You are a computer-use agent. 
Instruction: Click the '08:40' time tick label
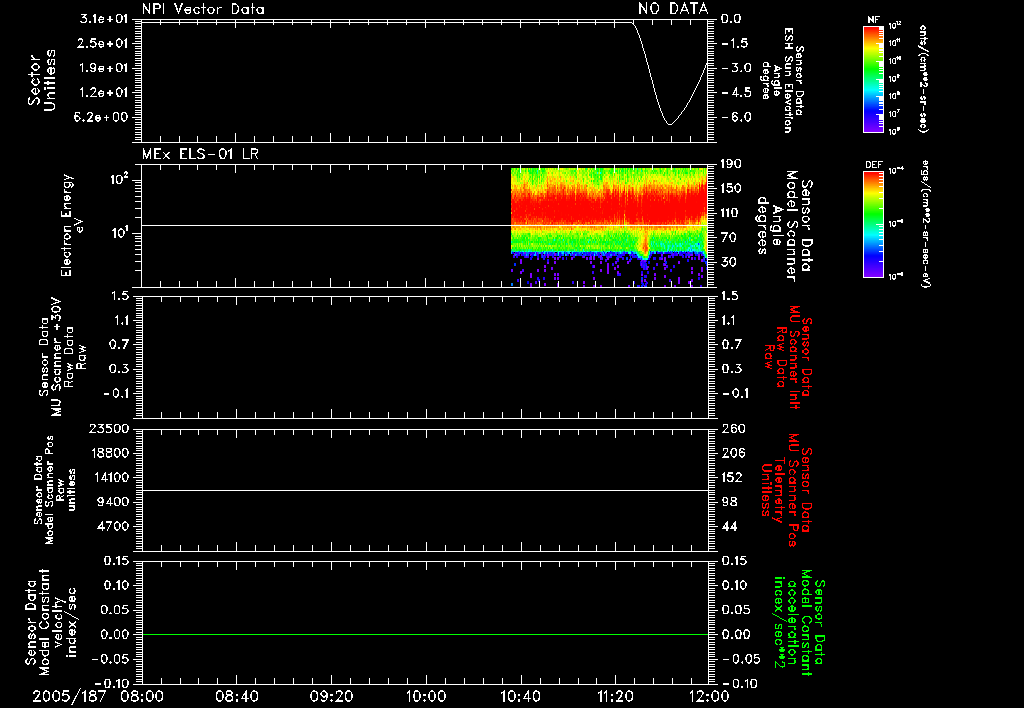coord(236,696)
